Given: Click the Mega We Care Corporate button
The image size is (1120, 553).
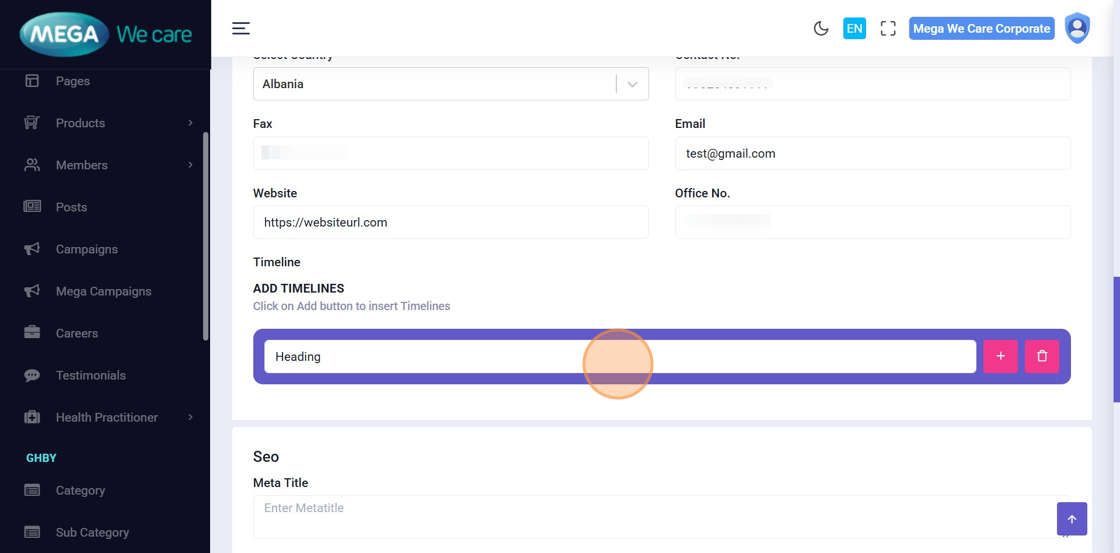Looking at the screenshot, I should [x=981, y=29].
